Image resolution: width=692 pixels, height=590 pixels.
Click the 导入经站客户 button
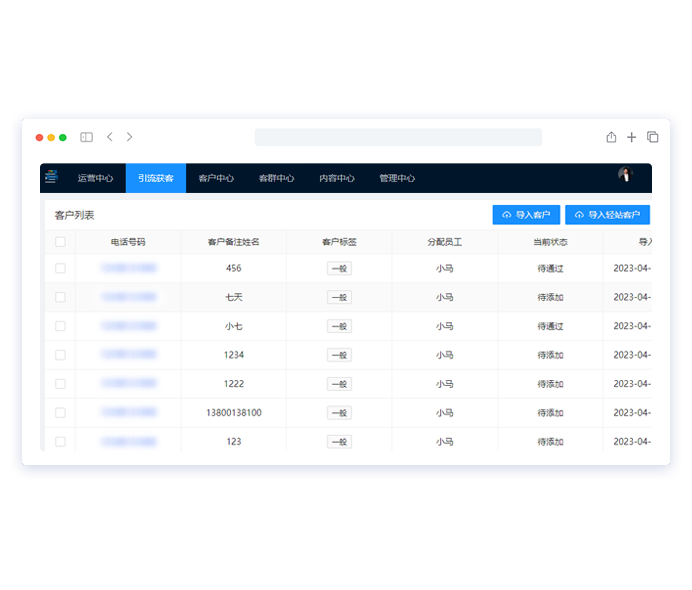607,215
